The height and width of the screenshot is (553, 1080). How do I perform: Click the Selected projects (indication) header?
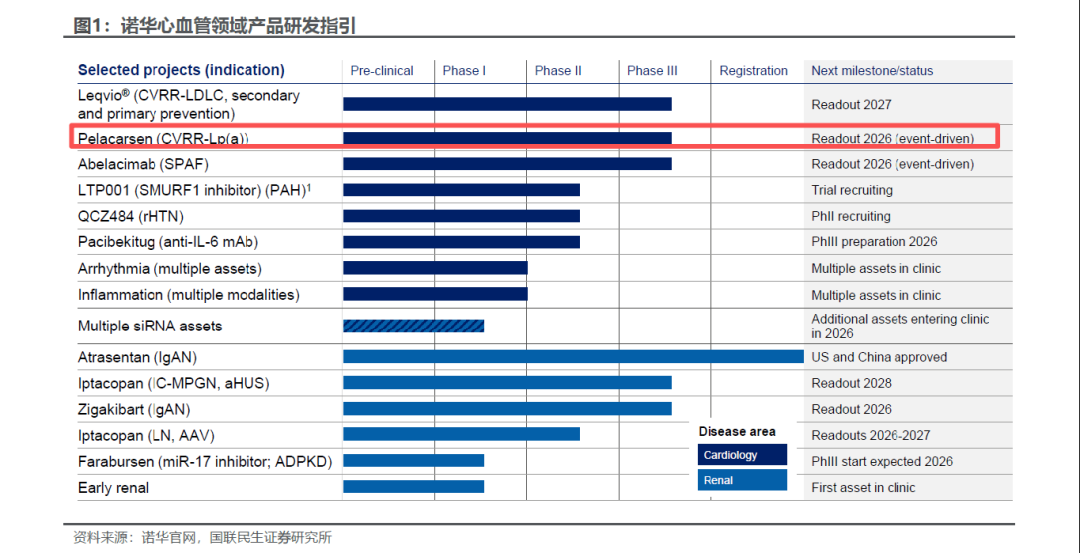point(181,70)
